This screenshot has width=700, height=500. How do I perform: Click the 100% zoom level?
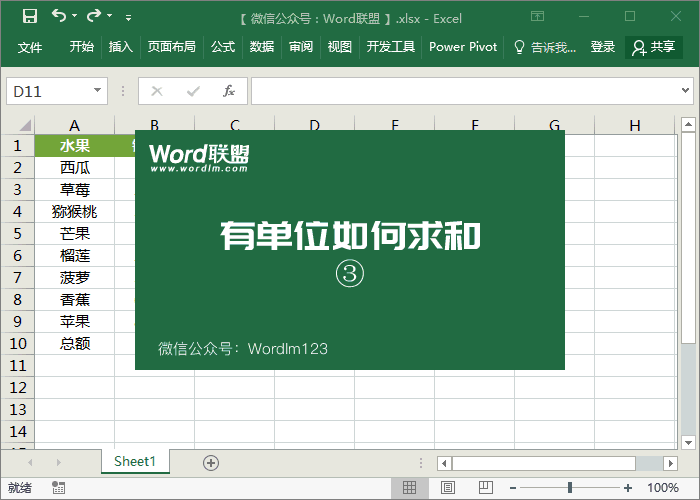[663, 488]
